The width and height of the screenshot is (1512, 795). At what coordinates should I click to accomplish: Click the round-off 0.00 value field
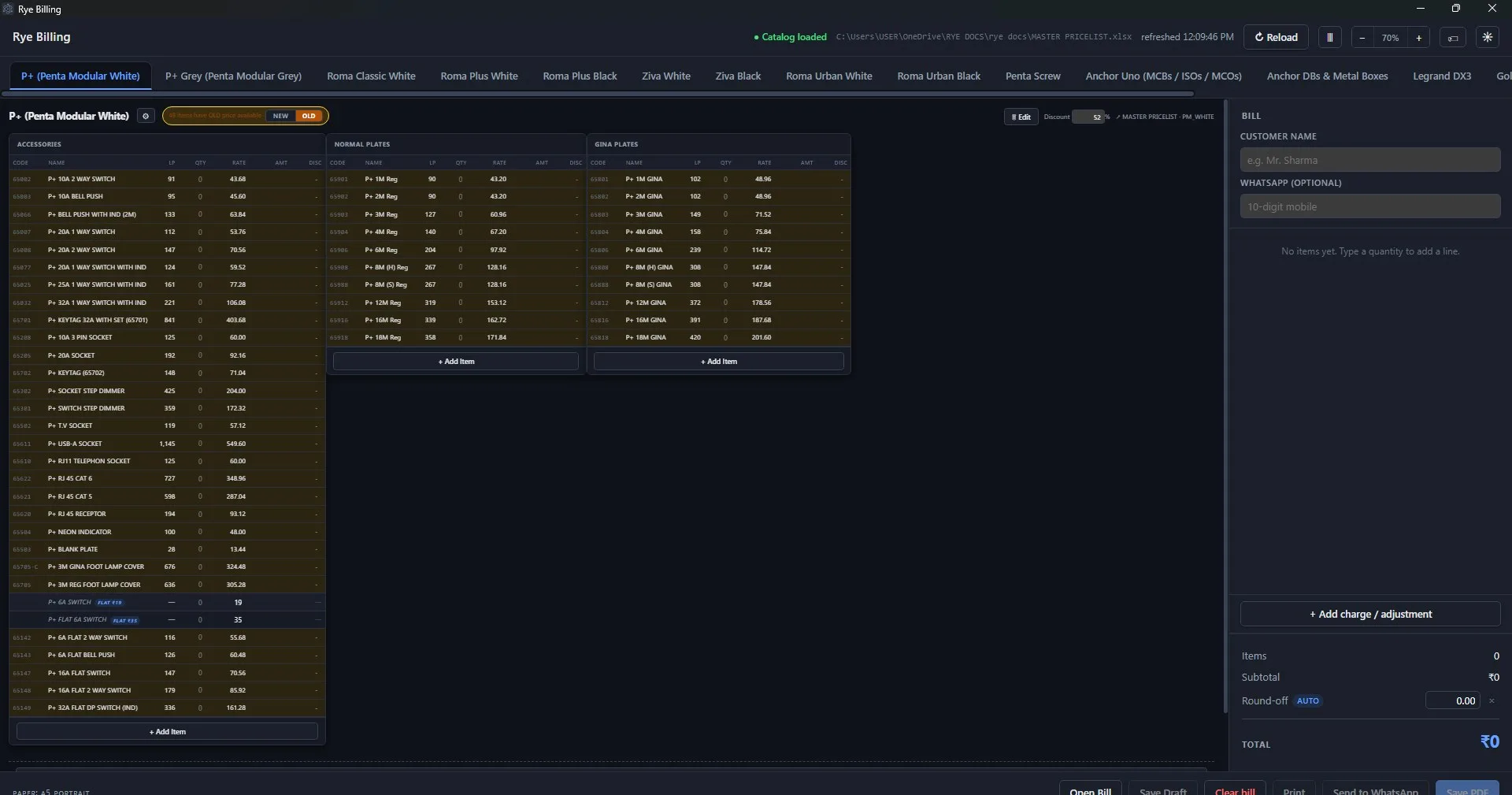coord(1453,700)
